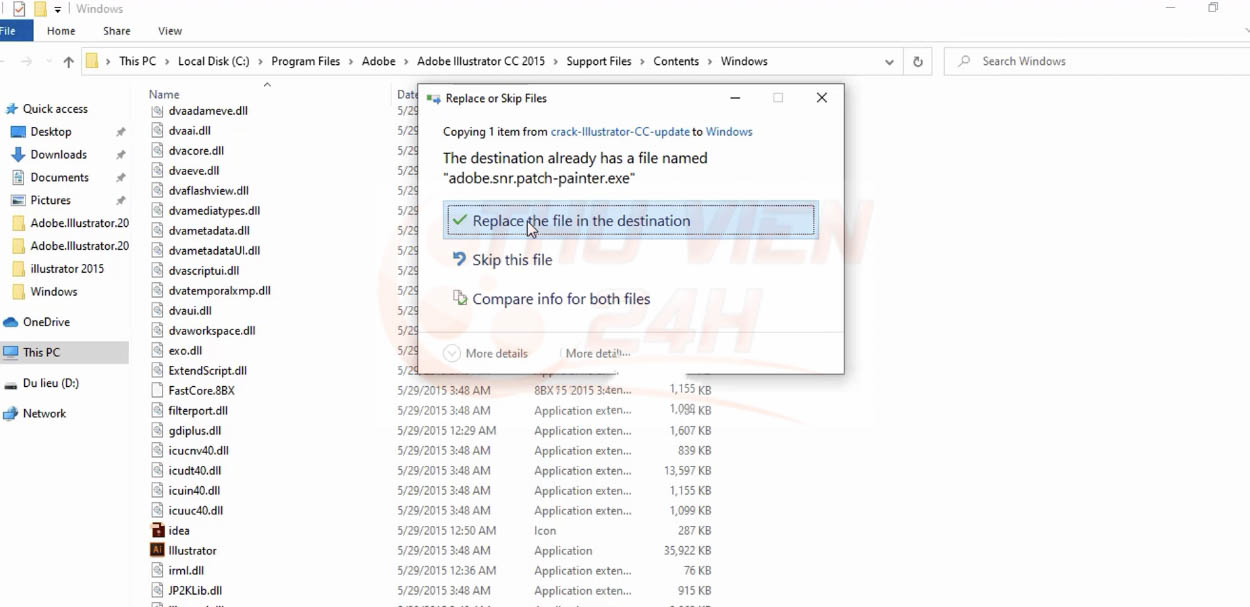Open the crack-Illustrator-CC-update source link

tap(620, 132)
